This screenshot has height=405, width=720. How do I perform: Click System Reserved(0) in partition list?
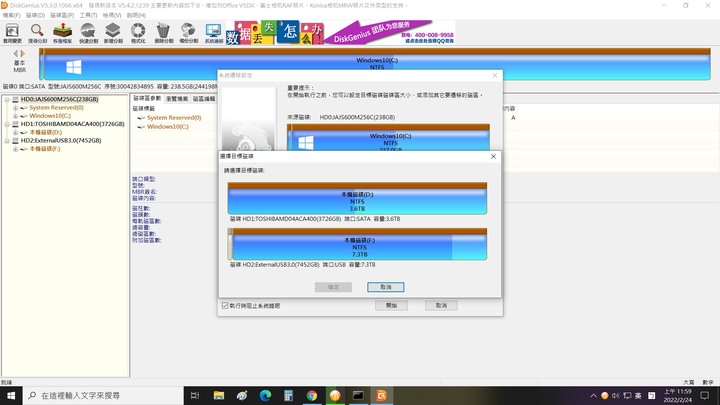tap(174, 118)
